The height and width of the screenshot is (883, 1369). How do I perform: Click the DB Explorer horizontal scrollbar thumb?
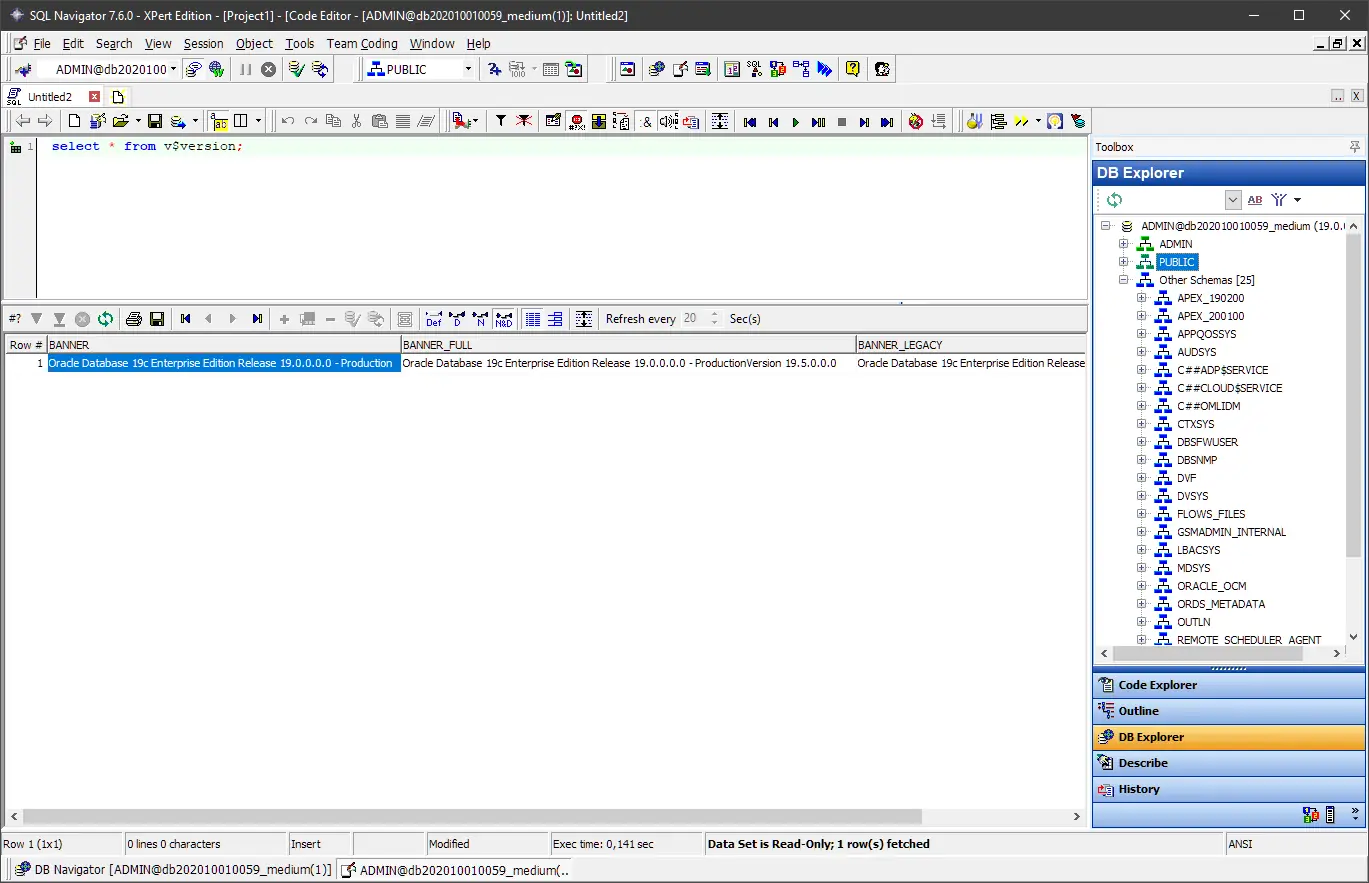point(1208,654)
